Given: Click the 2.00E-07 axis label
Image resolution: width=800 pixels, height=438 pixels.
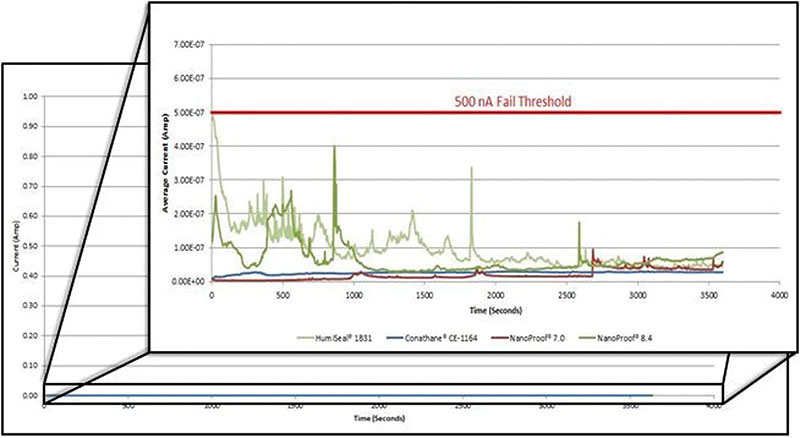Looking at the screenshot, I should click(x=188, y=213).
